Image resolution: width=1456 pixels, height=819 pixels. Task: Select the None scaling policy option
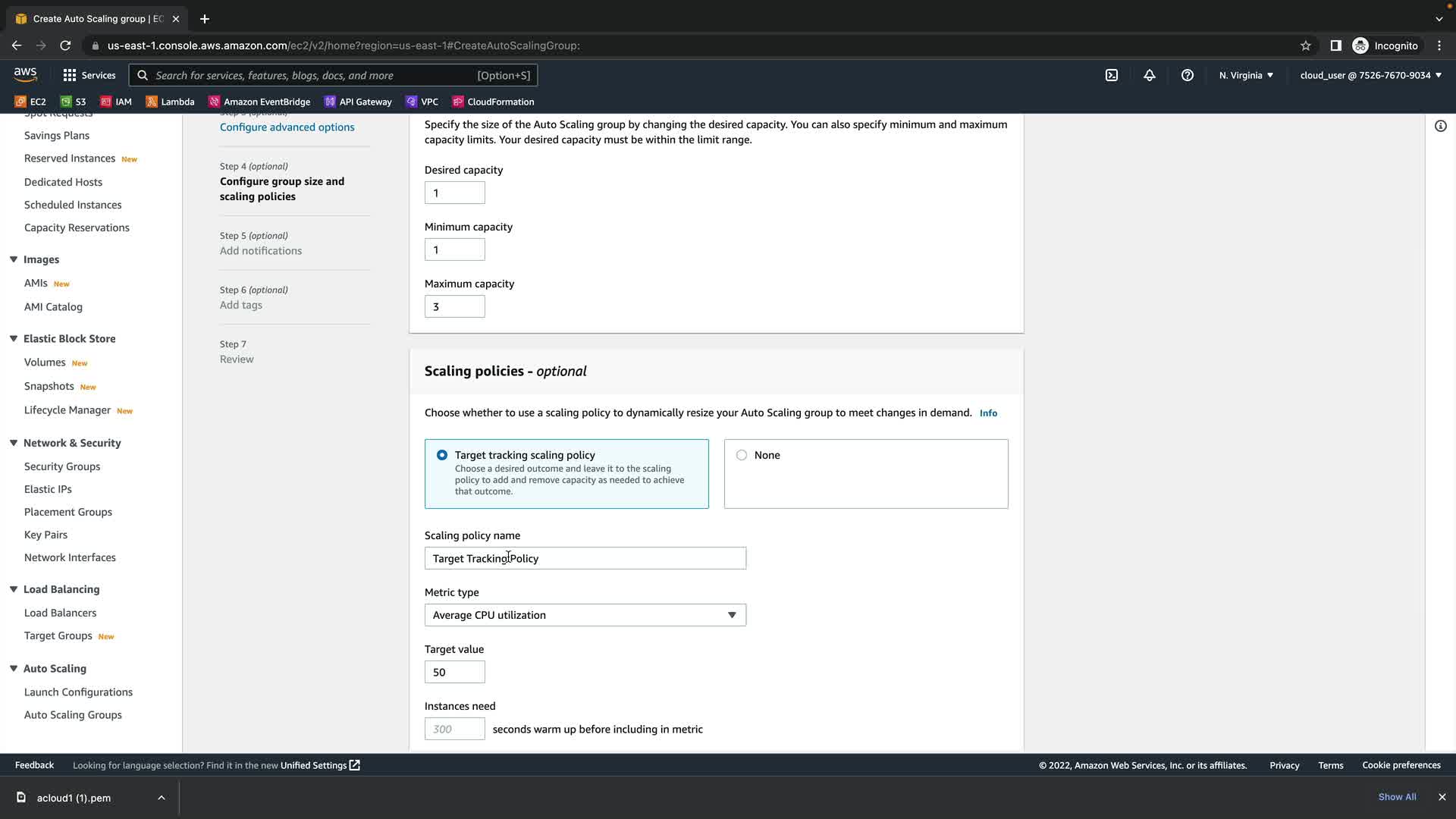point(742,455)
